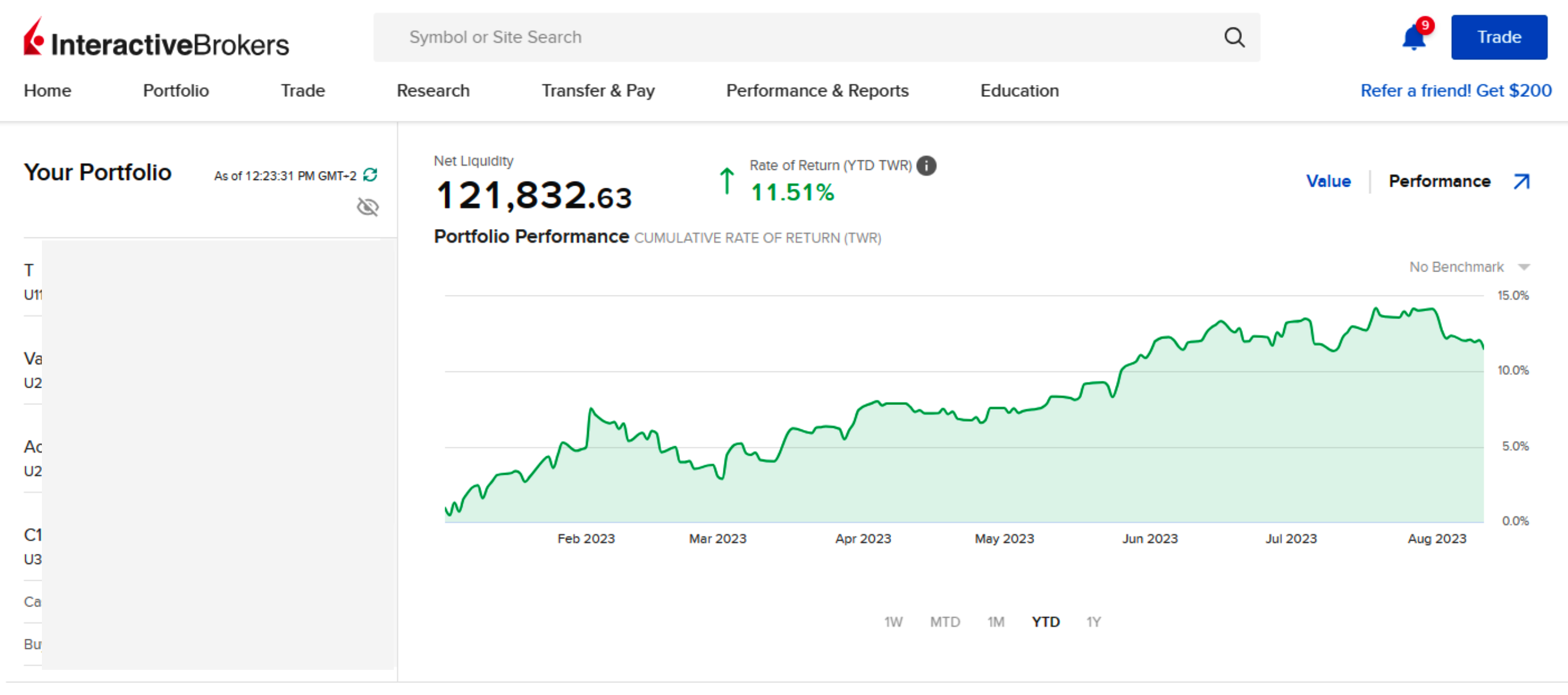Click Refer a friend! Get $200 link

pyautogui.click(x=1456, y=91)
